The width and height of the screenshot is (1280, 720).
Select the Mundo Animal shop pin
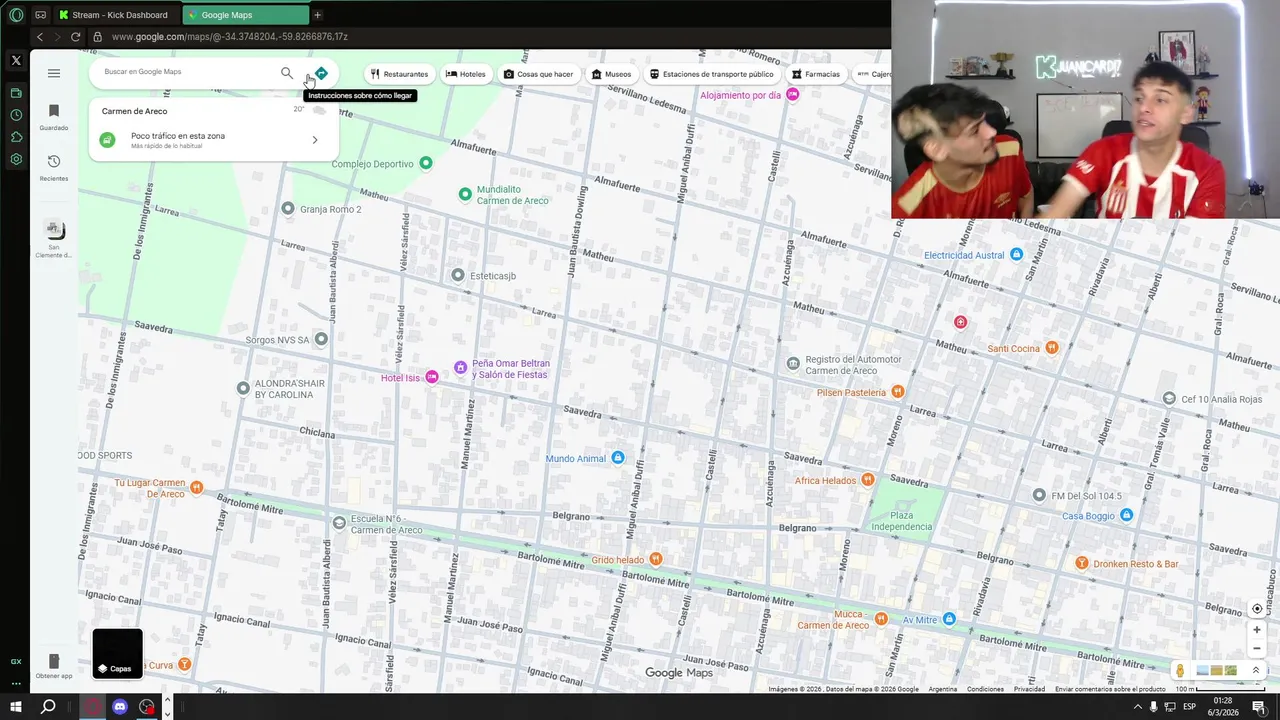(618, 458)
